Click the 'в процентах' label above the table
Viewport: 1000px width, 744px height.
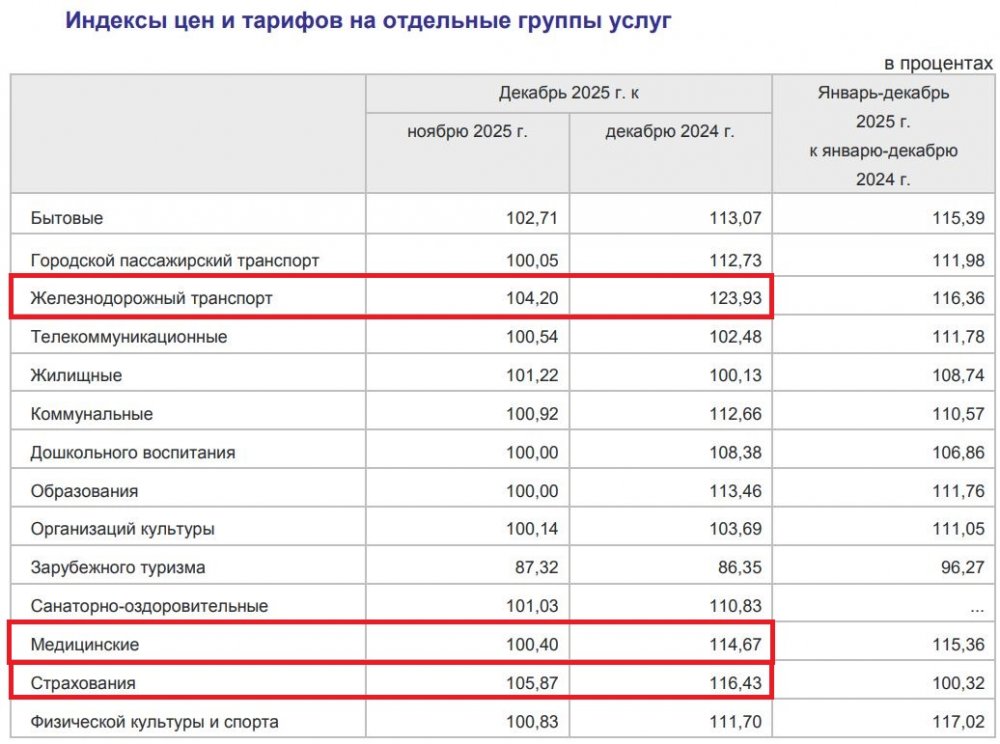click(938, 63)
